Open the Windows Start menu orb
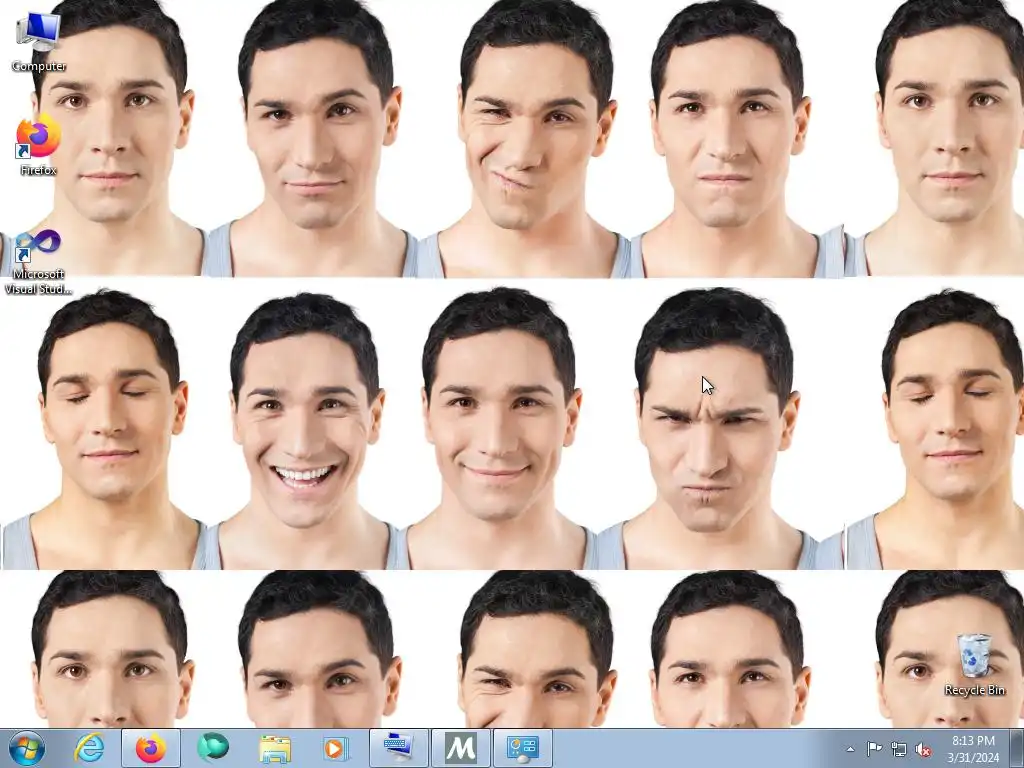1024x768 pixels. point(27,748)
